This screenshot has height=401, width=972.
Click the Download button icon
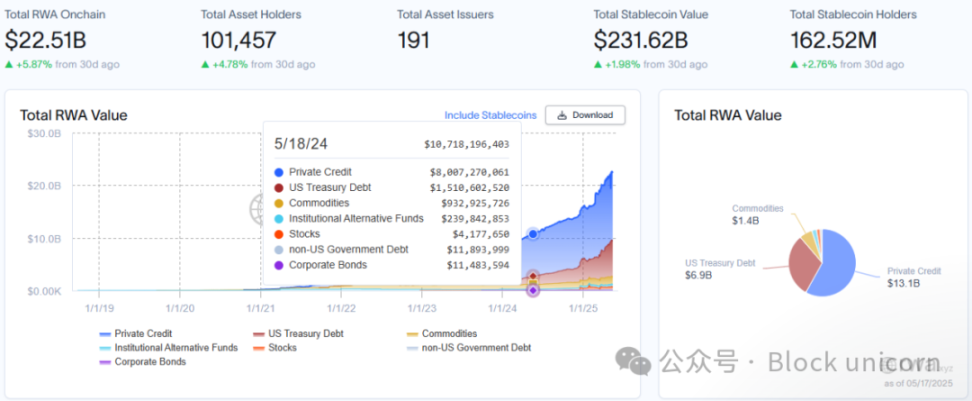click(561, 115)
